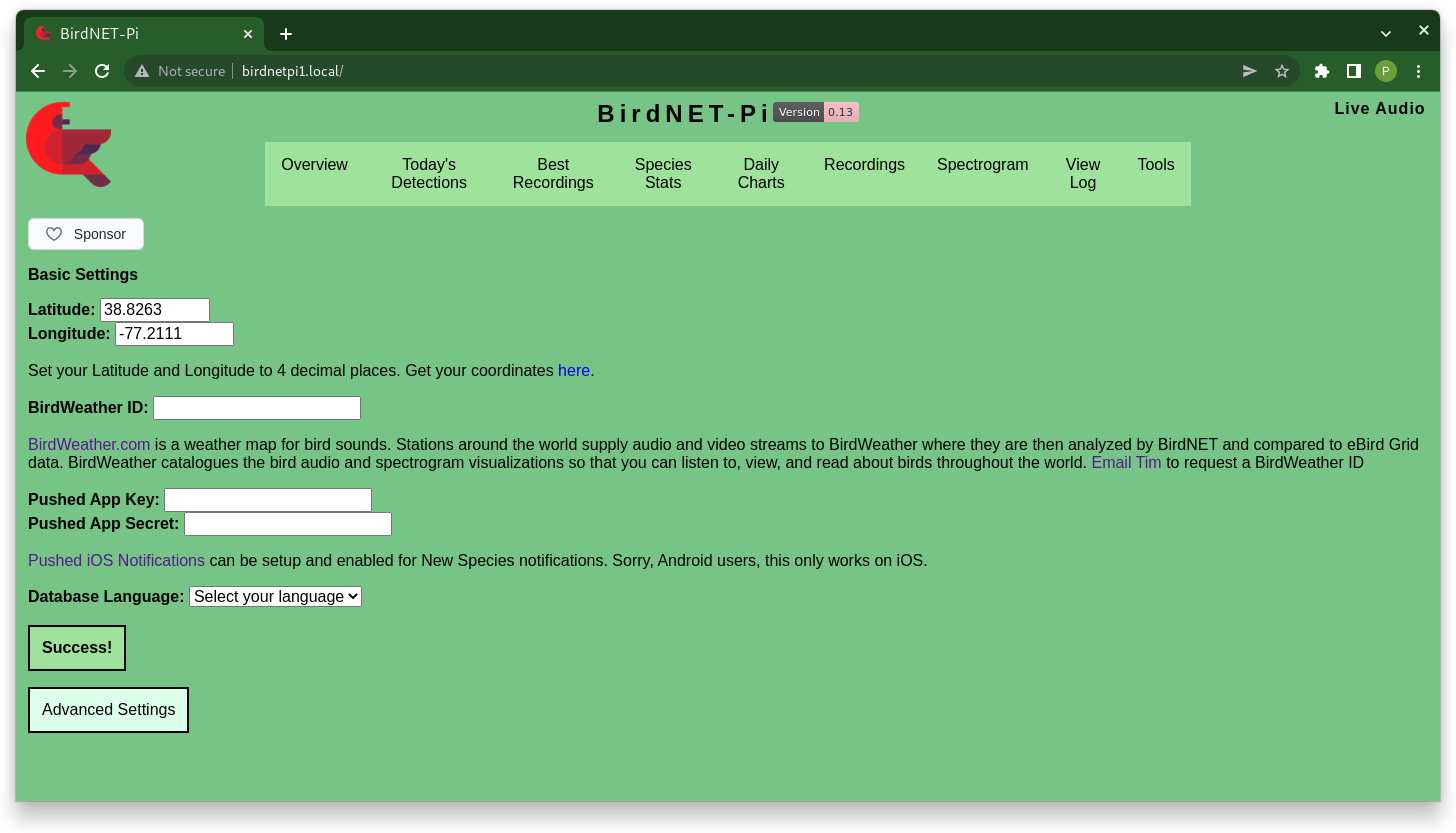
Task: Open the Chrome profile avatar
Action: click(1385, 71)
